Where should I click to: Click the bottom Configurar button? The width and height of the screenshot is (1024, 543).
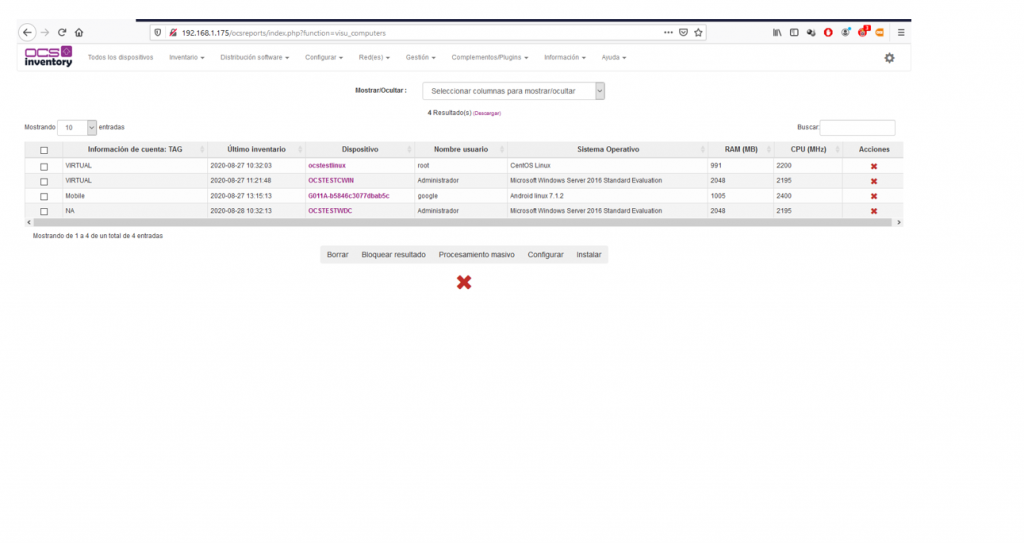point(545,255)
